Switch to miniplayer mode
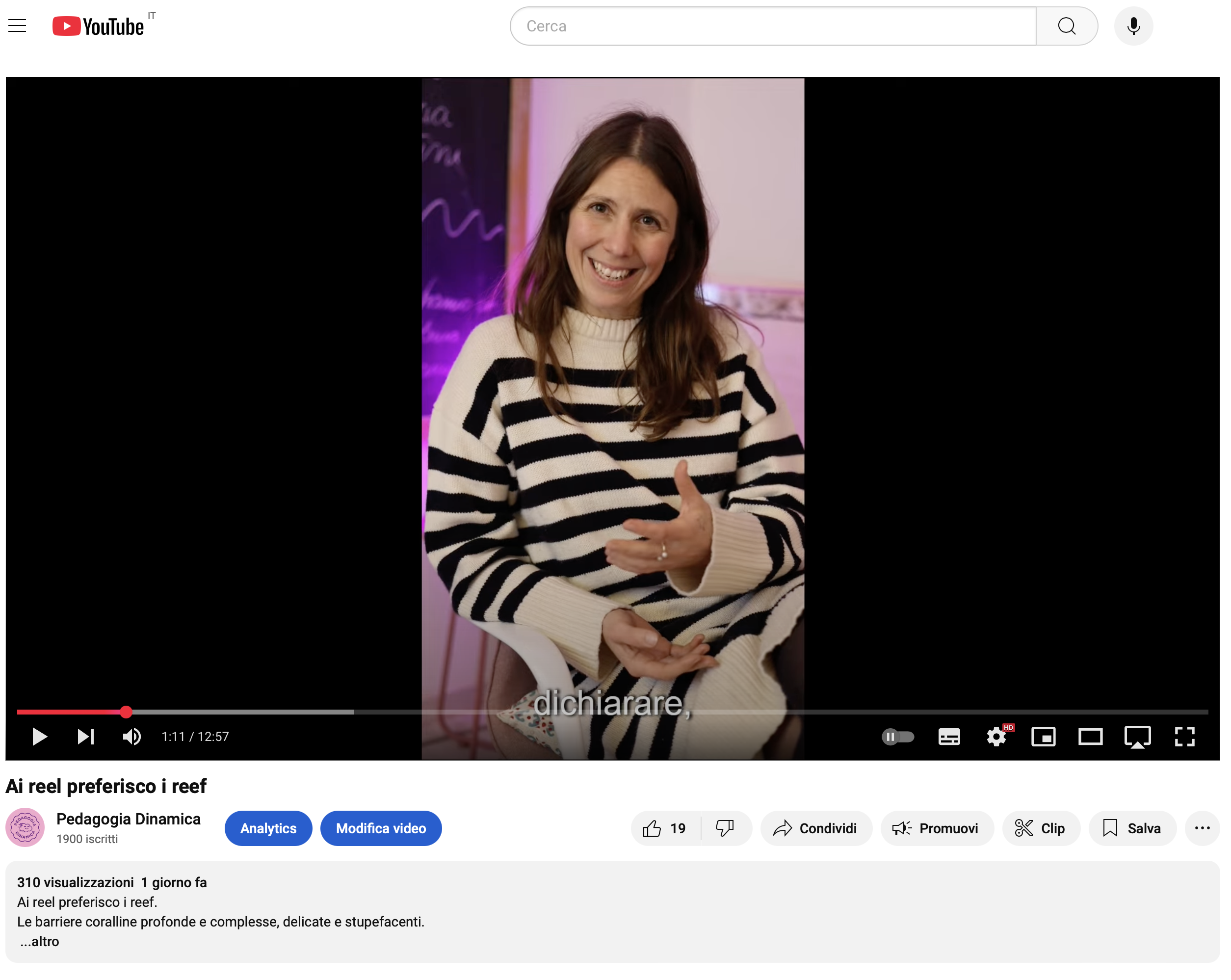 1043,736
